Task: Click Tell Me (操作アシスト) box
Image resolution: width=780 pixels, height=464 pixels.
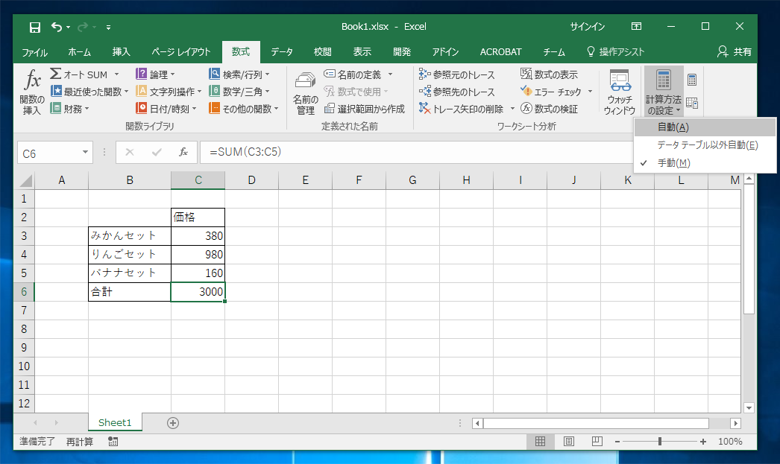Action: click(615, 52)
